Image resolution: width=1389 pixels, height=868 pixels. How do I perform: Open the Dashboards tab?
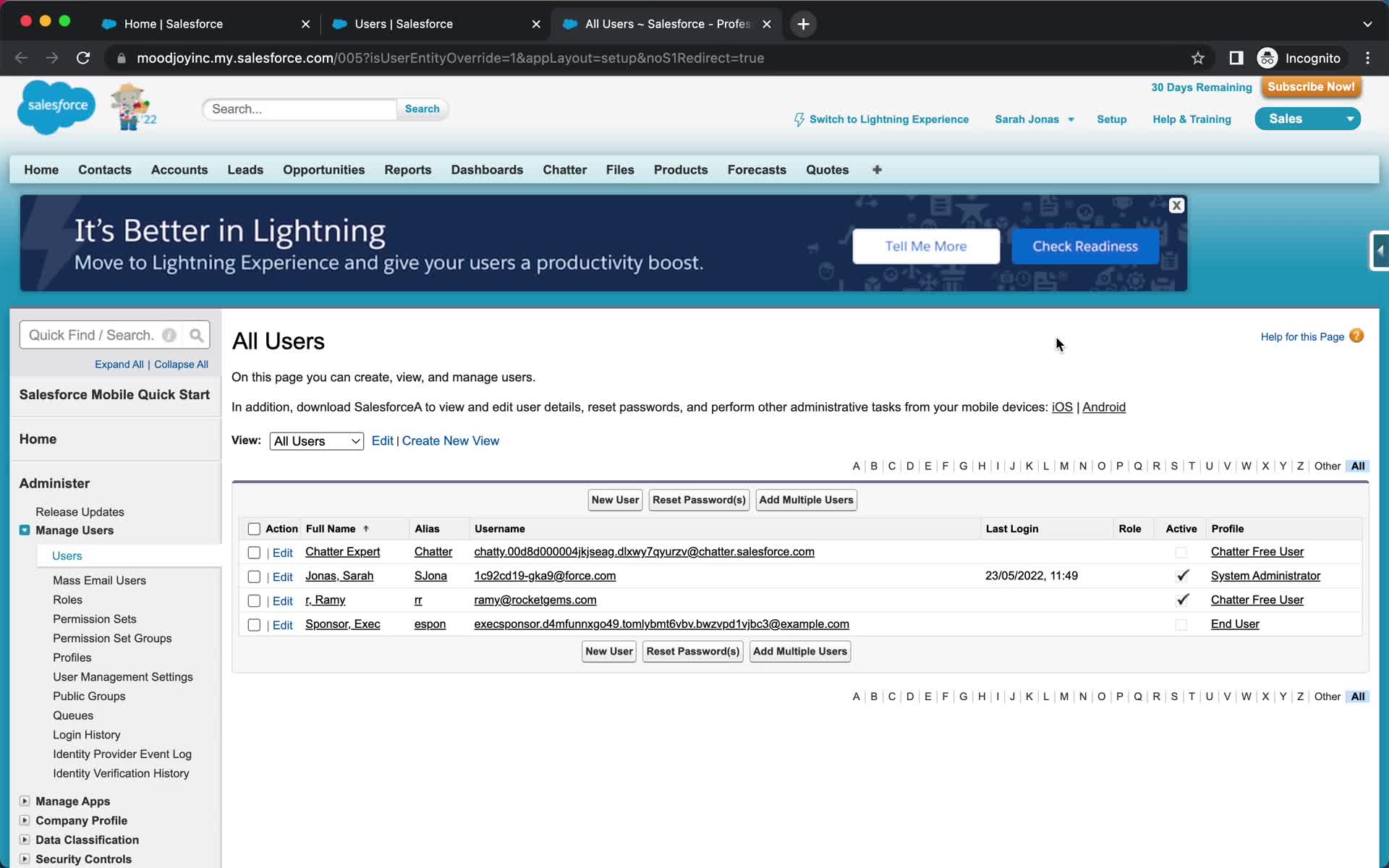tap(487, 169)
